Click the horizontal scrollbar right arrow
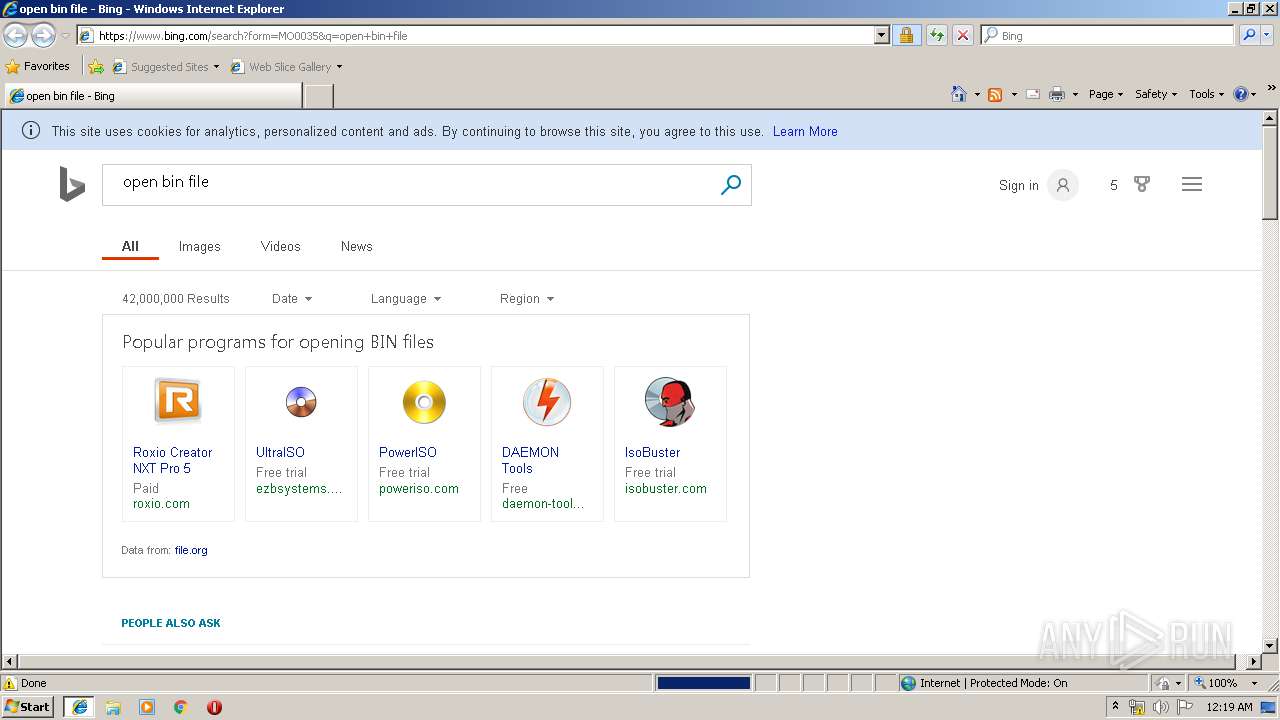The width and height of the screenshot is (1280, 720). 1254,661
